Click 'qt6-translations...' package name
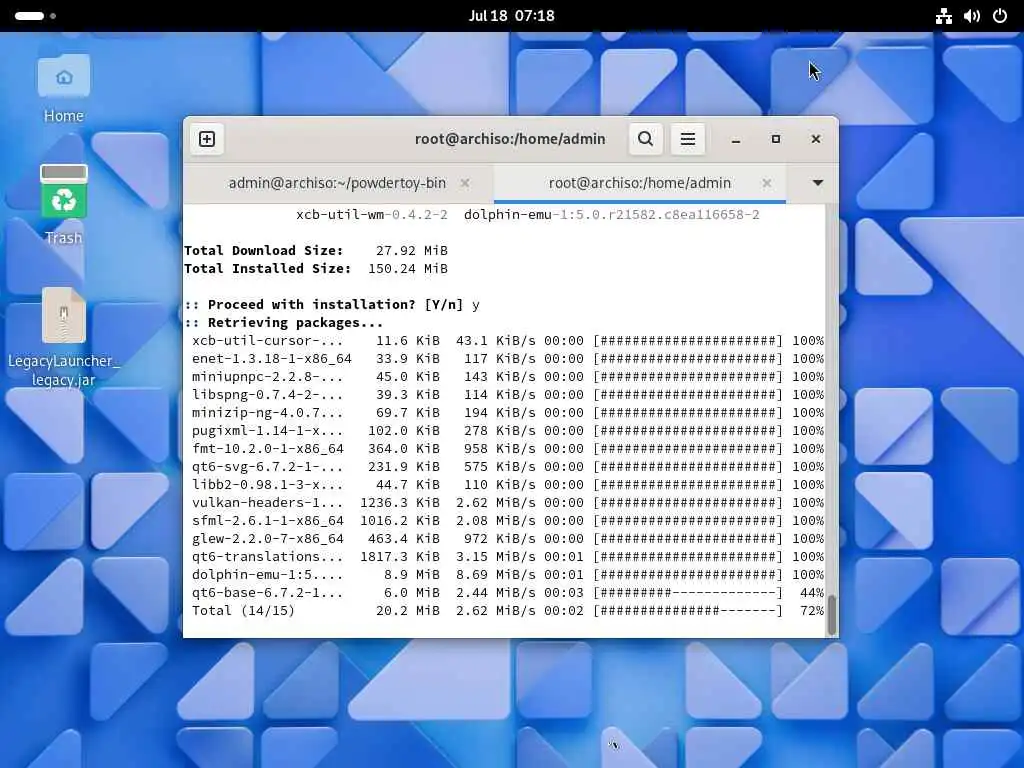This screenshot has width=1024, height=768. point(268,556)
